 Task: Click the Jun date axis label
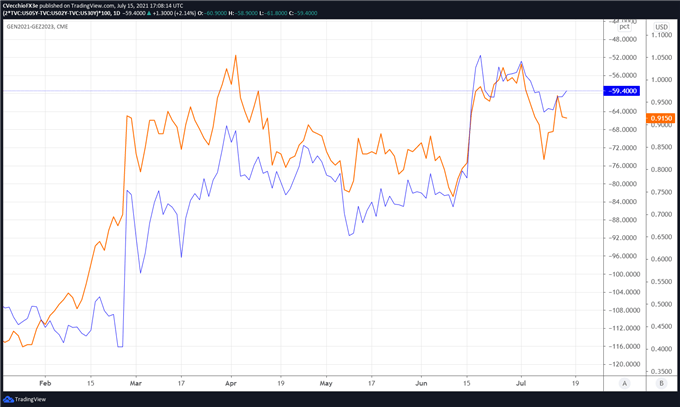point(421,383)
